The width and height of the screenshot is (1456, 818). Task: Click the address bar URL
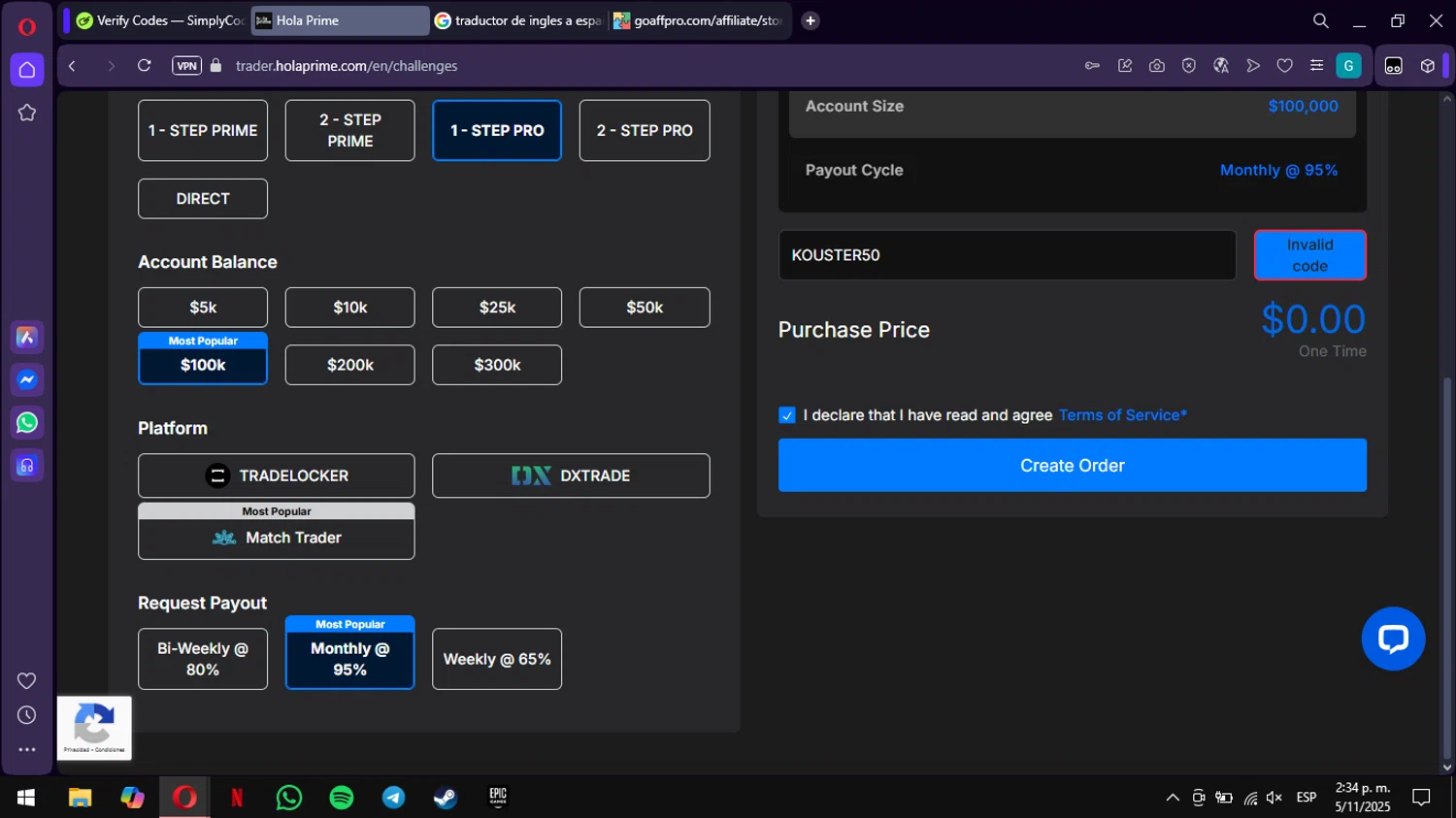347,66
